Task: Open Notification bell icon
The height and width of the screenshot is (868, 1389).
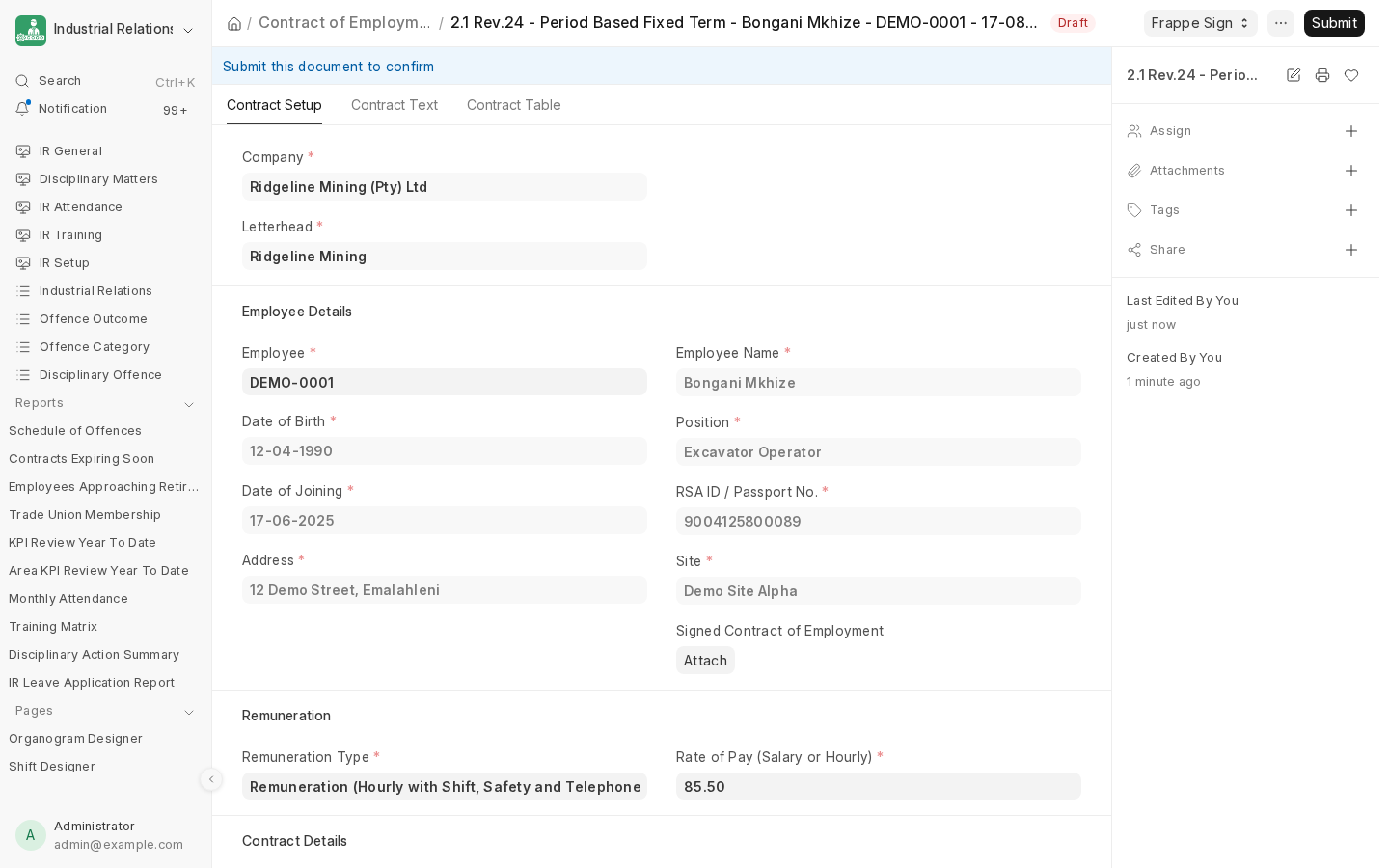Action: point(22,109)
